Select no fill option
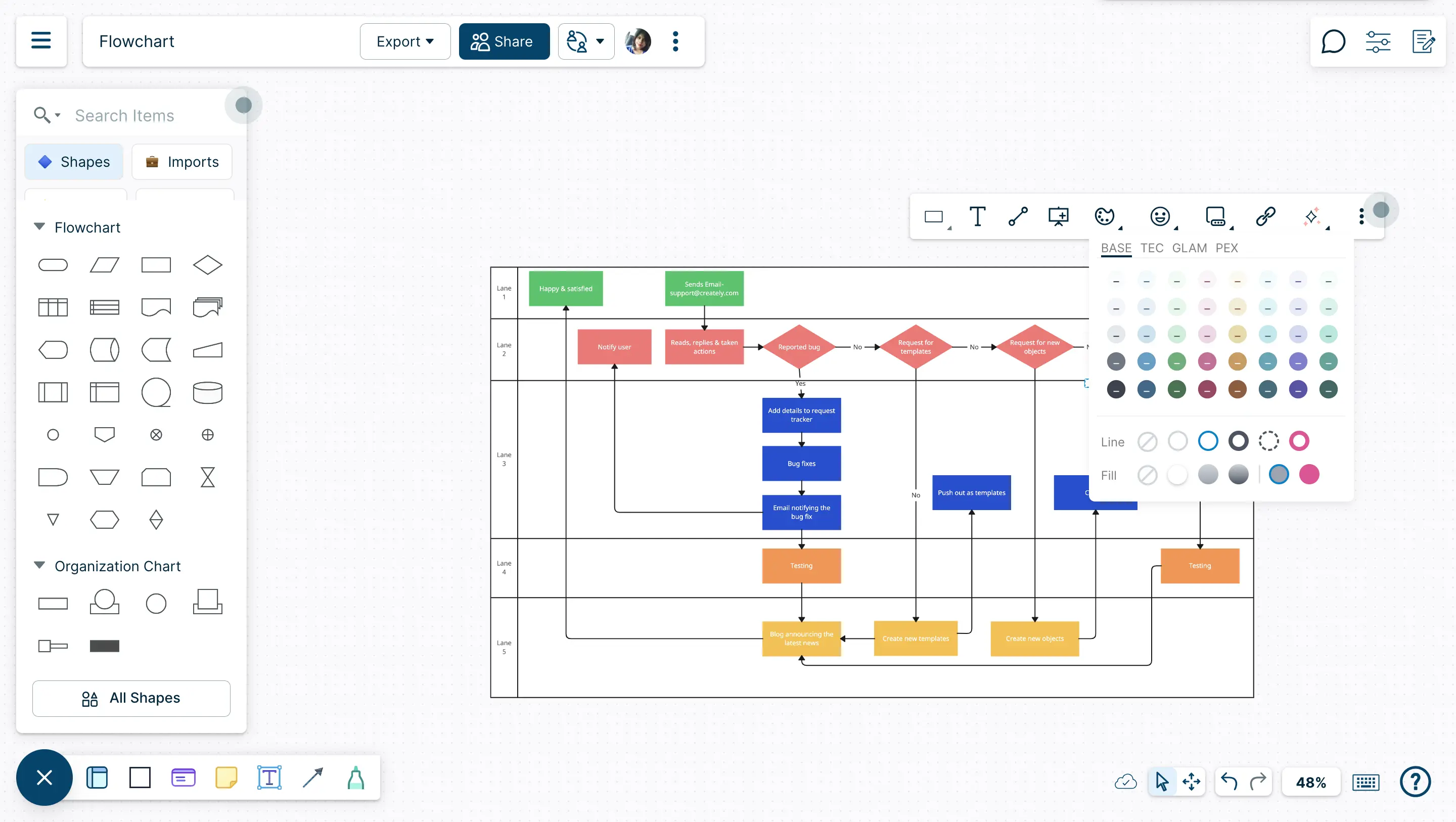Screen dimensions: 1456x822 tap(1147, 475)
